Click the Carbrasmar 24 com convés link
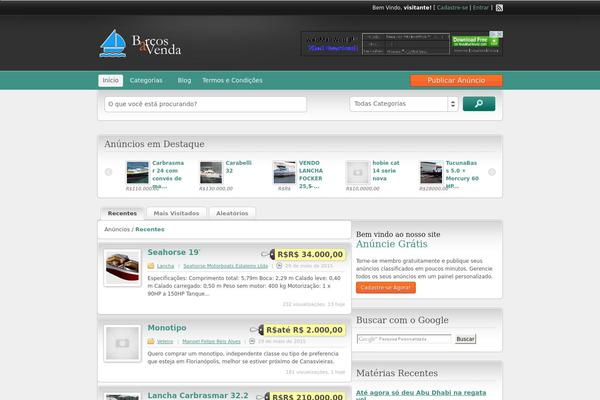600x400 pixels. tap(168, 175)
